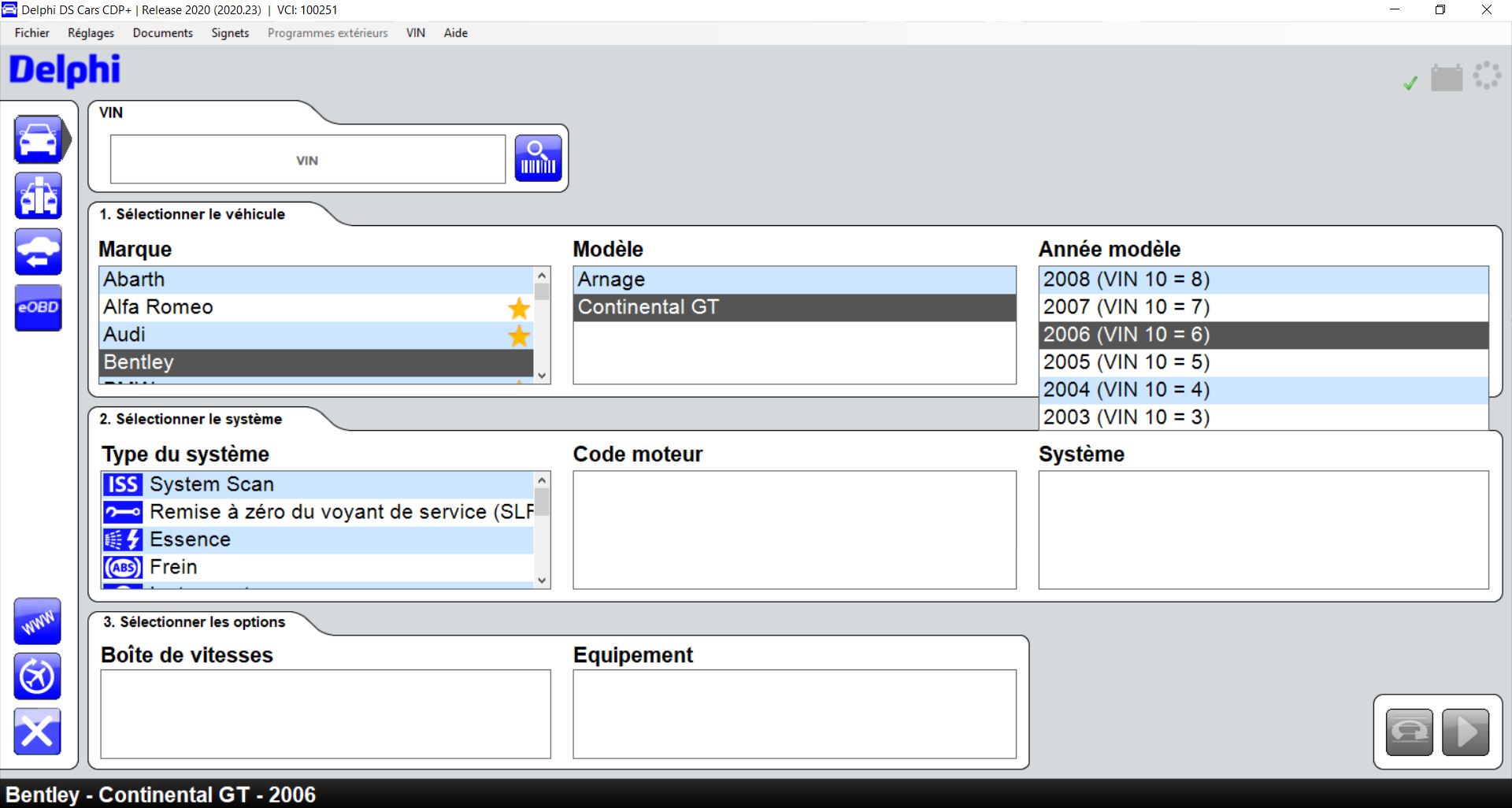Click the Type du système scrollbar thumb
1512x808 pixels.
(542, 502)
